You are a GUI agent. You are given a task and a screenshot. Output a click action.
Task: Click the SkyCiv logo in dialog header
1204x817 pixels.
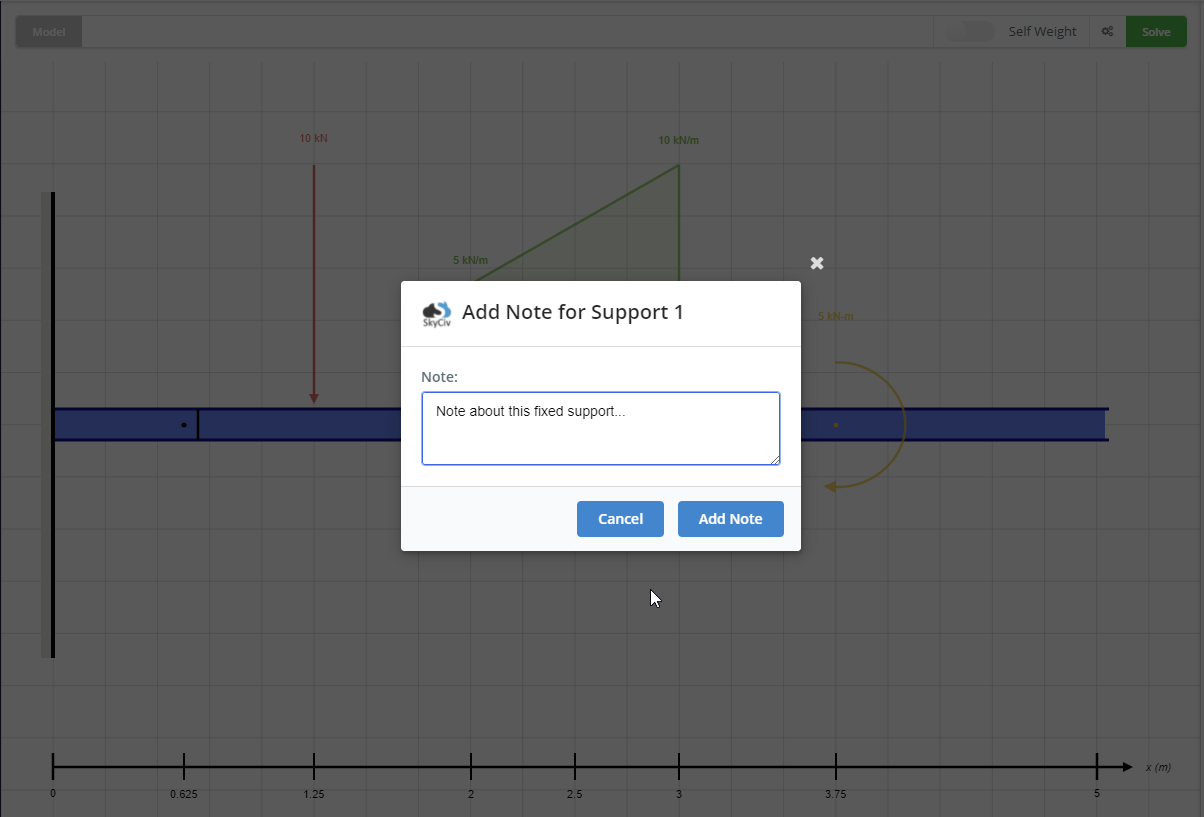click(x=437, y=314)
